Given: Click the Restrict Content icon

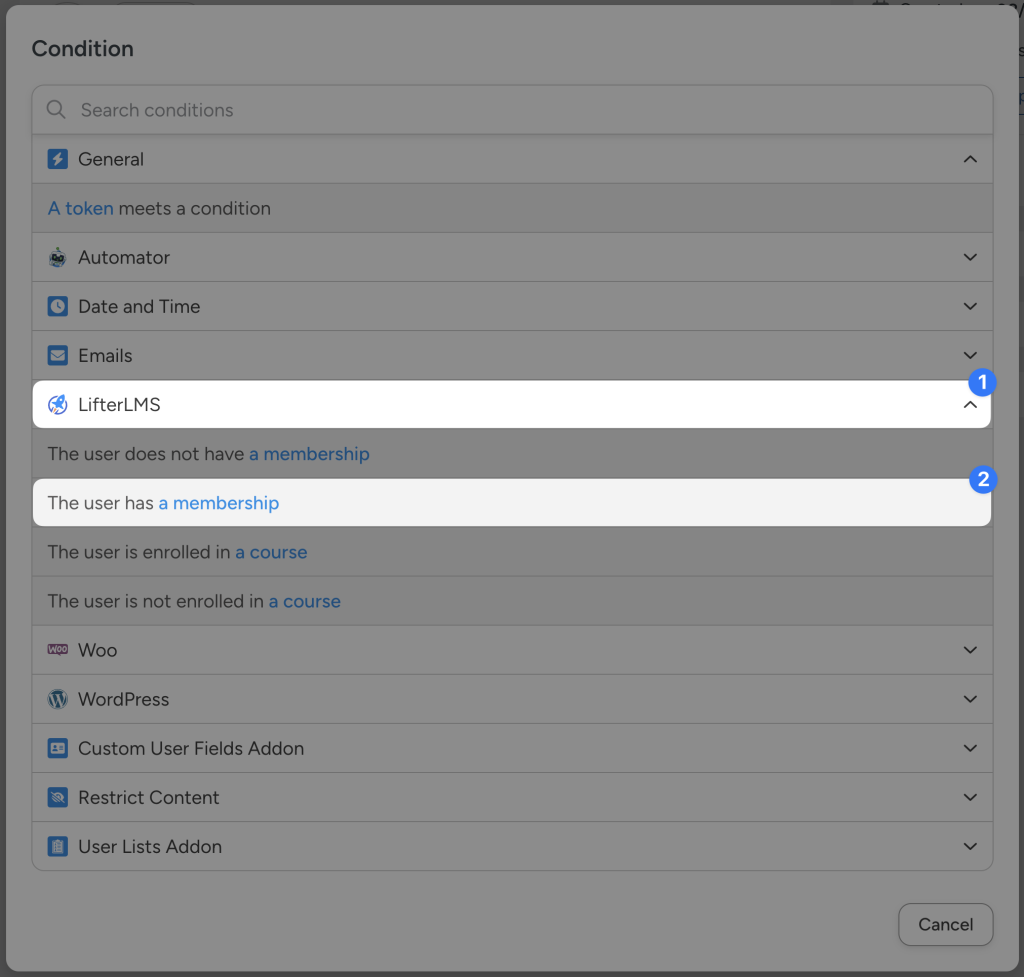Looking at the screenshot, I should (x=57, y=797).
